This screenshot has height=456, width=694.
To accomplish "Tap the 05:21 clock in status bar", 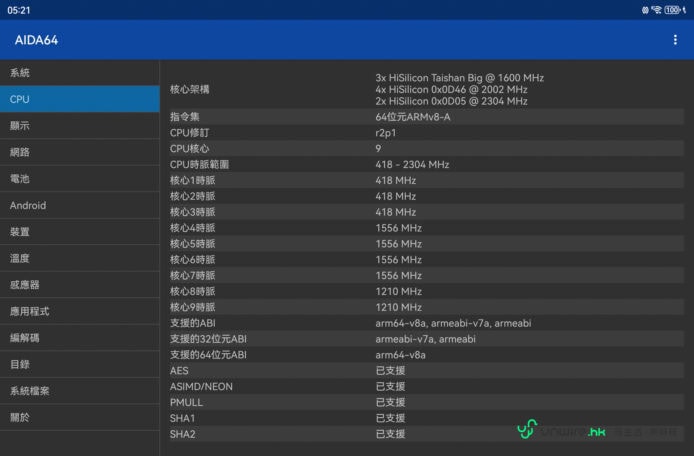I will 19,10.
